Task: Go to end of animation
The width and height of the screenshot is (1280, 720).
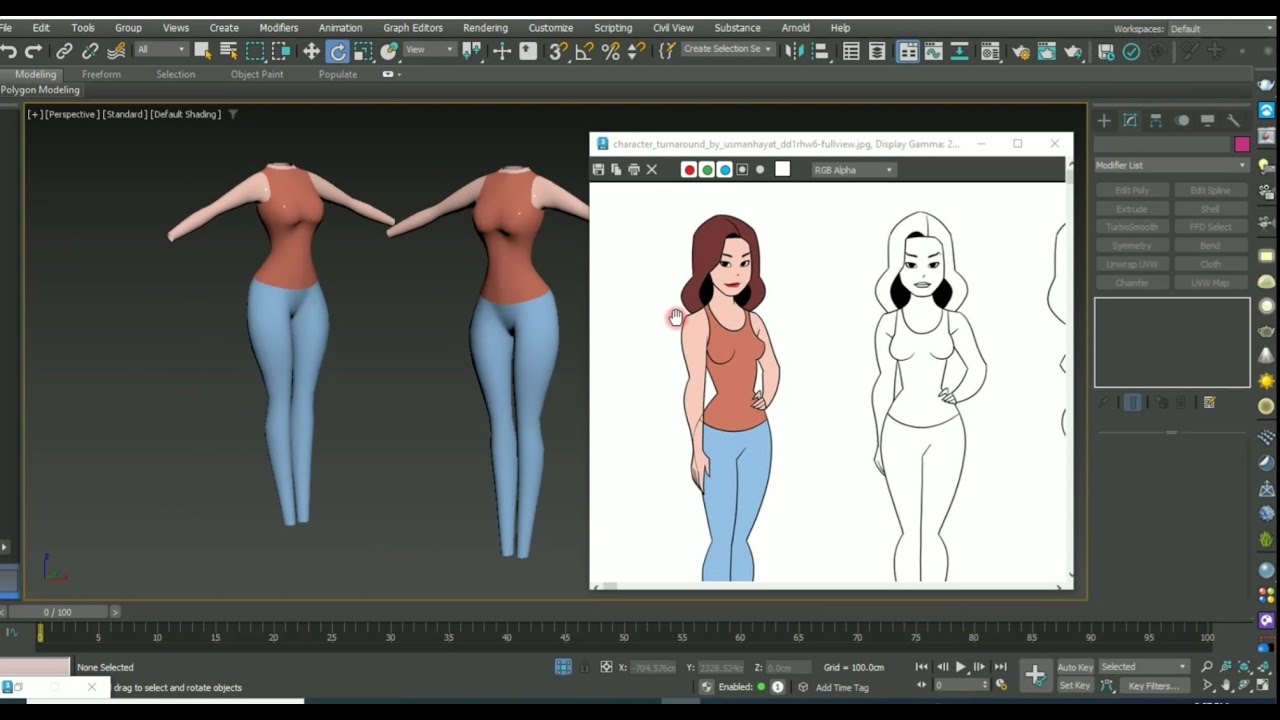Action: click(1000, 667)
